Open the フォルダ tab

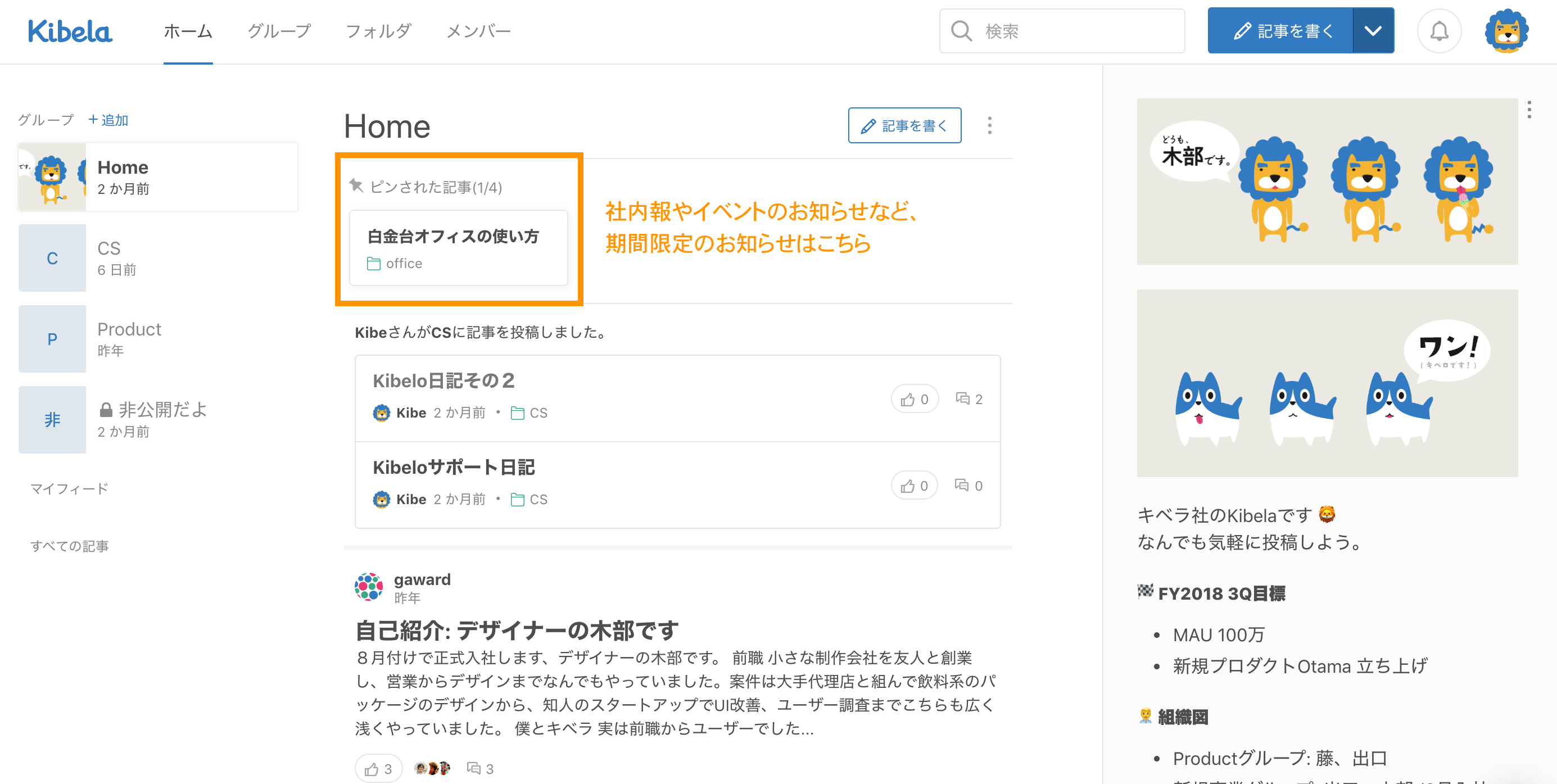click(378, 31)
